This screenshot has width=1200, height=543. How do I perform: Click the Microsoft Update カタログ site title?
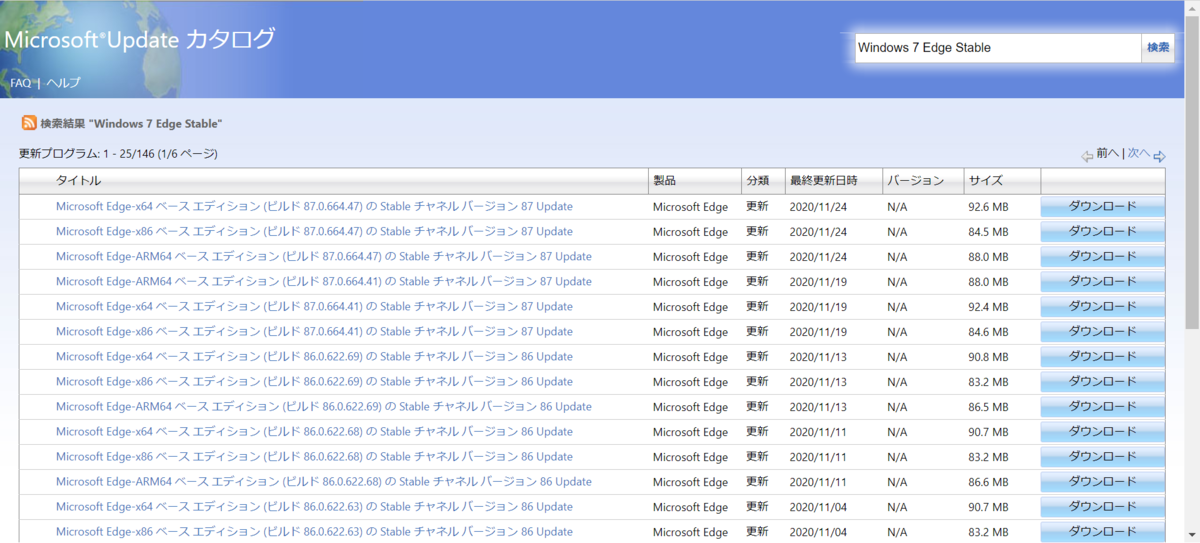click(x=139, y=40)
